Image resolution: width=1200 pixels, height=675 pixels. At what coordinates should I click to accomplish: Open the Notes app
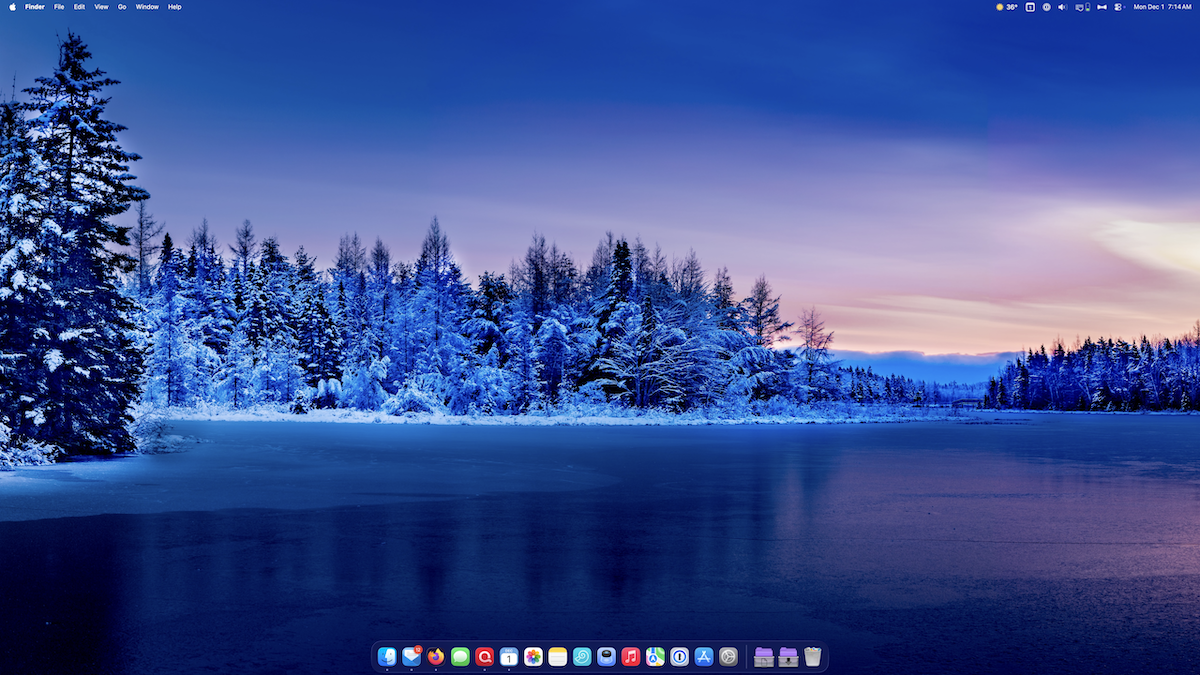coord(555,657)
